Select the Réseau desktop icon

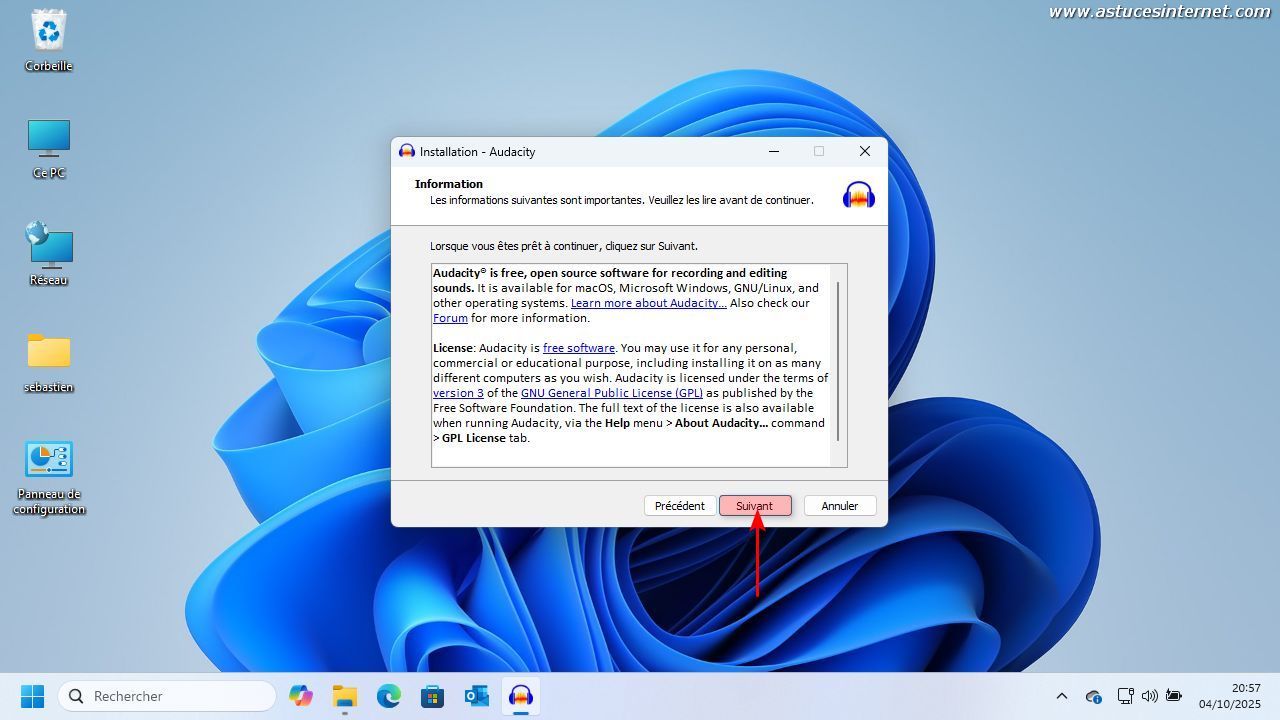click(x=48, y=254)
